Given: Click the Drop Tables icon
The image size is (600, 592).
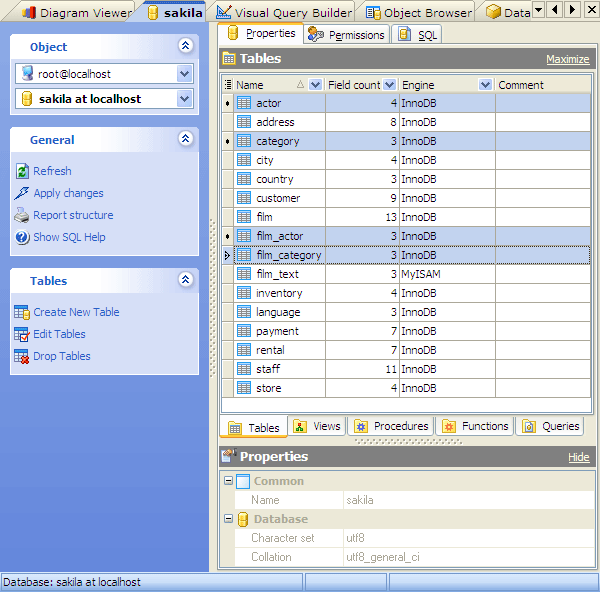Looking at the screenshot, I should 22,356.
